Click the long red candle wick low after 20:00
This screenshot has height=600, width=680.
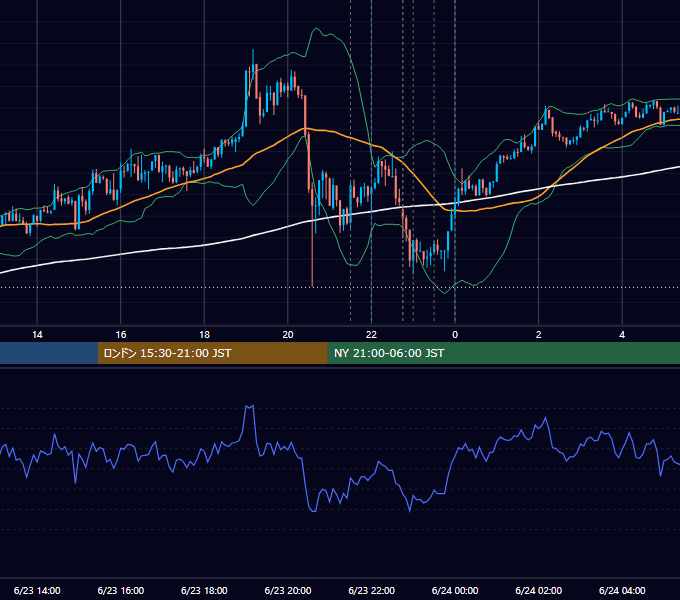coord(312,284)
